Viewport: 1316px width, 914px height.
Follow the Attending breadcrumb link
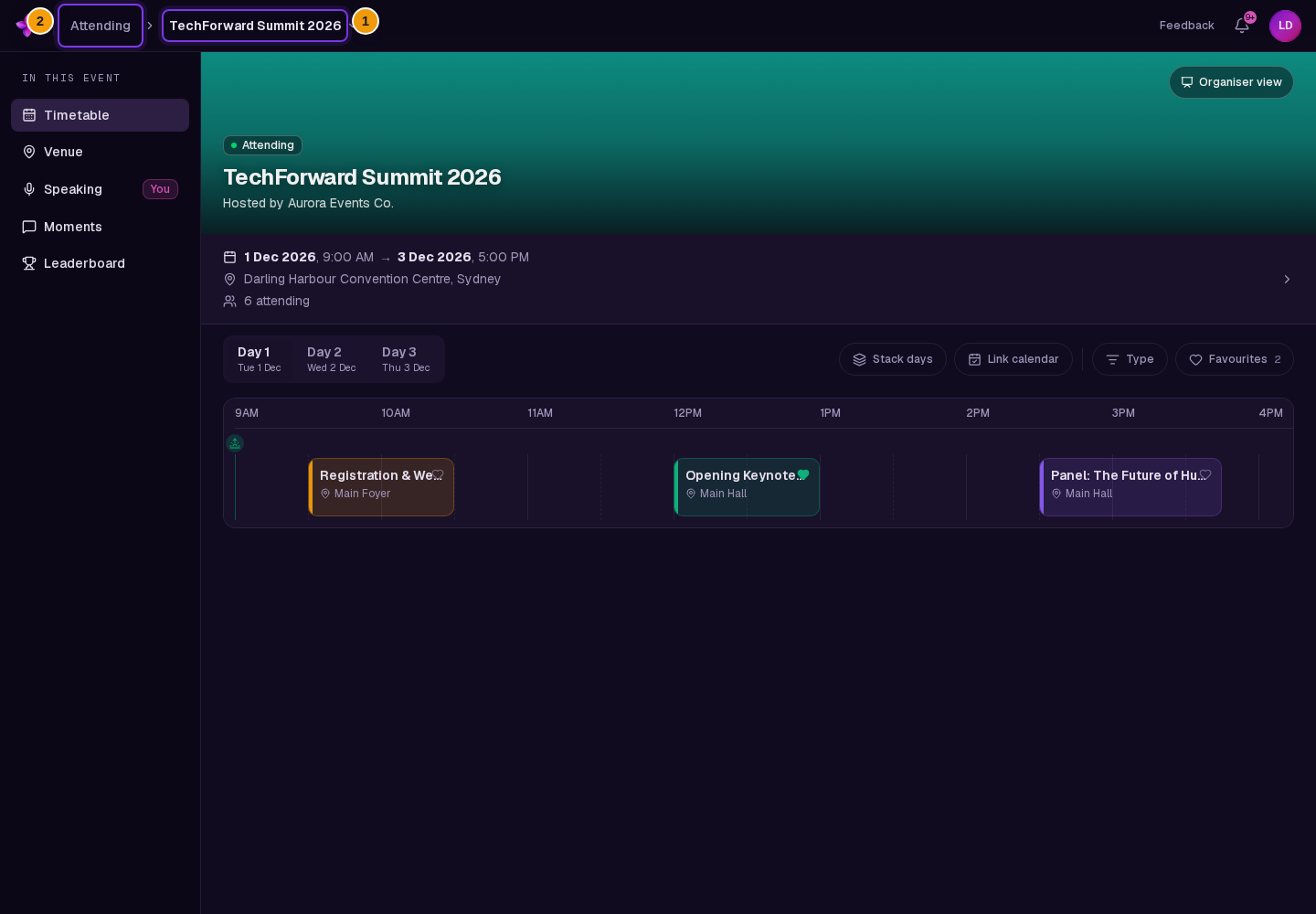click(x=101, y=26)
